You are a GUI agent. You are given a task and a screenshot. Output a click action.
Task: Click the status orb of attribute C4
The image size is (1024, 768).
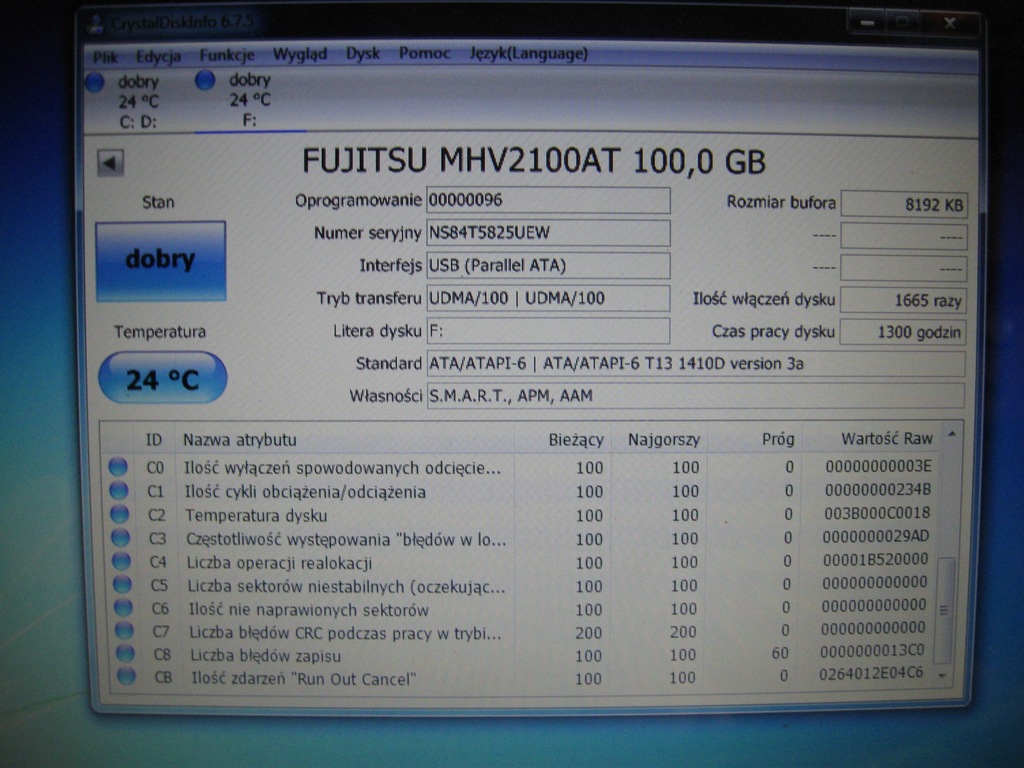[121, 561]
